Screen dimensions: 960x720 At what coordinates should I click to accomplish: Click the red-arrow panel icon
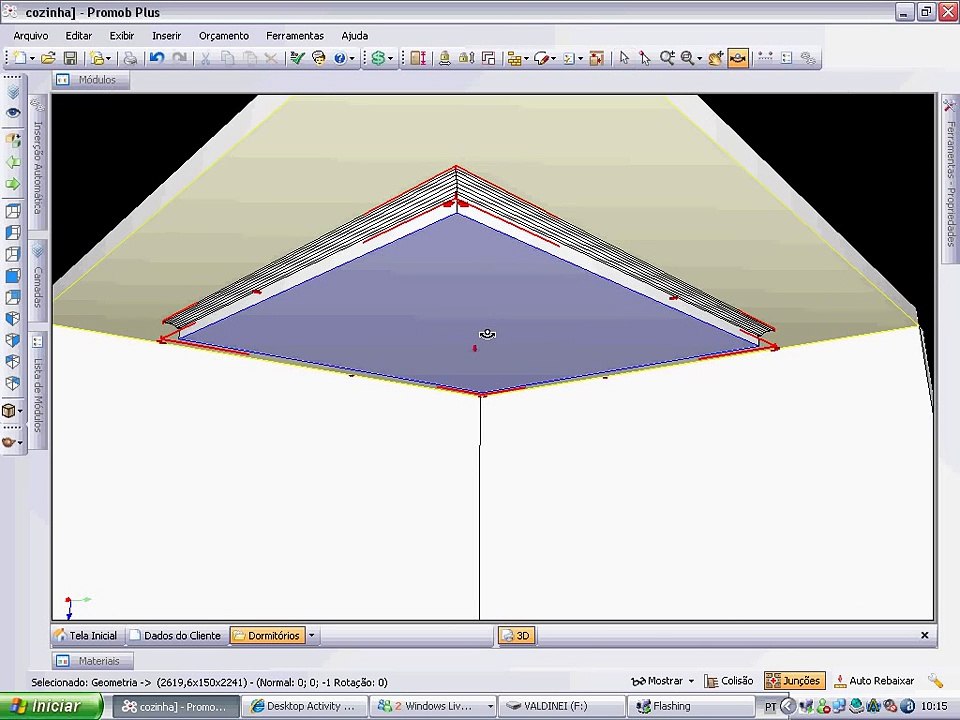click(596, 58)
